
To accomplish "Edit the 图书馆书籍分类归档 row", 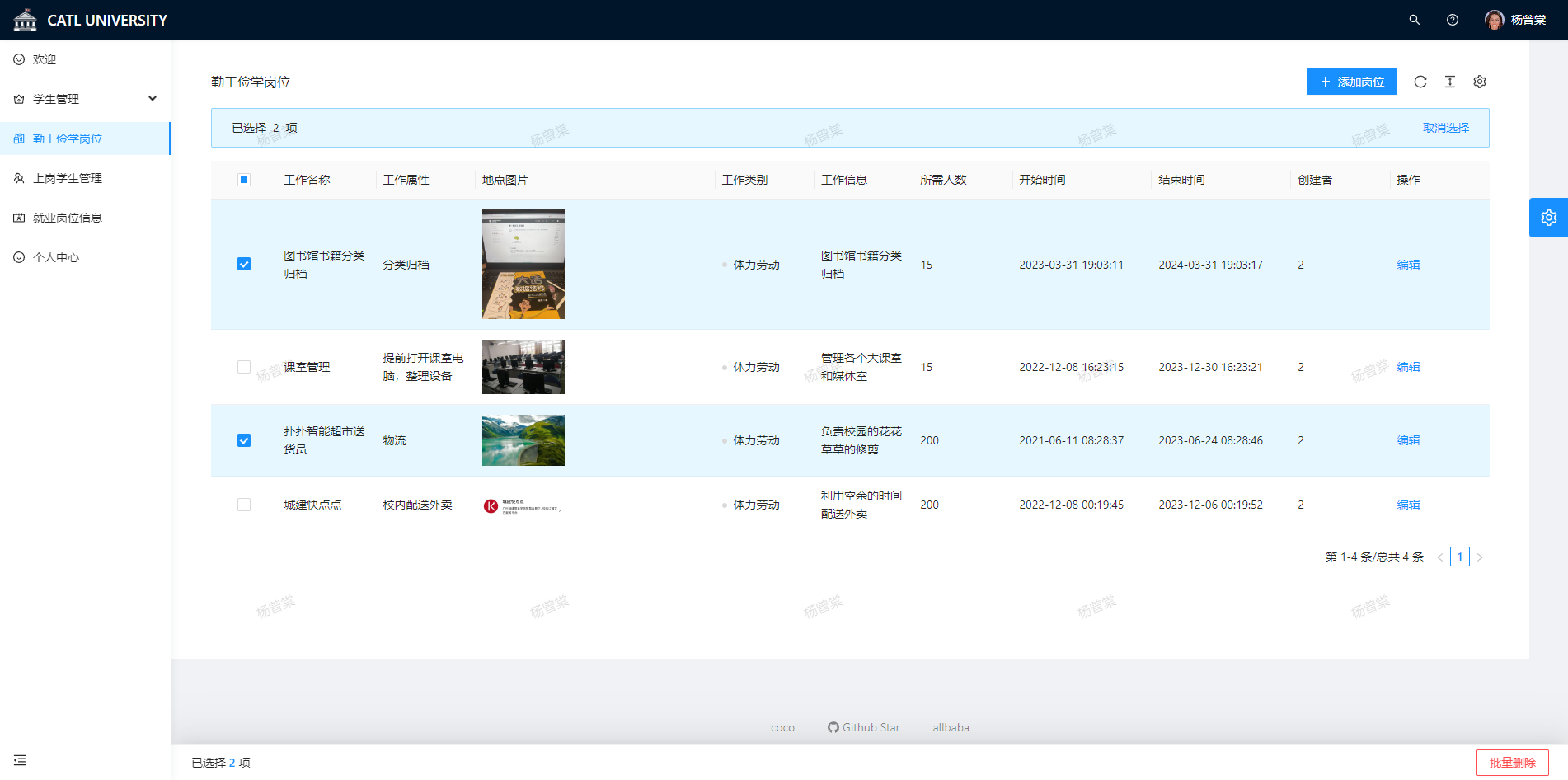I will (x=1408, y=265).
